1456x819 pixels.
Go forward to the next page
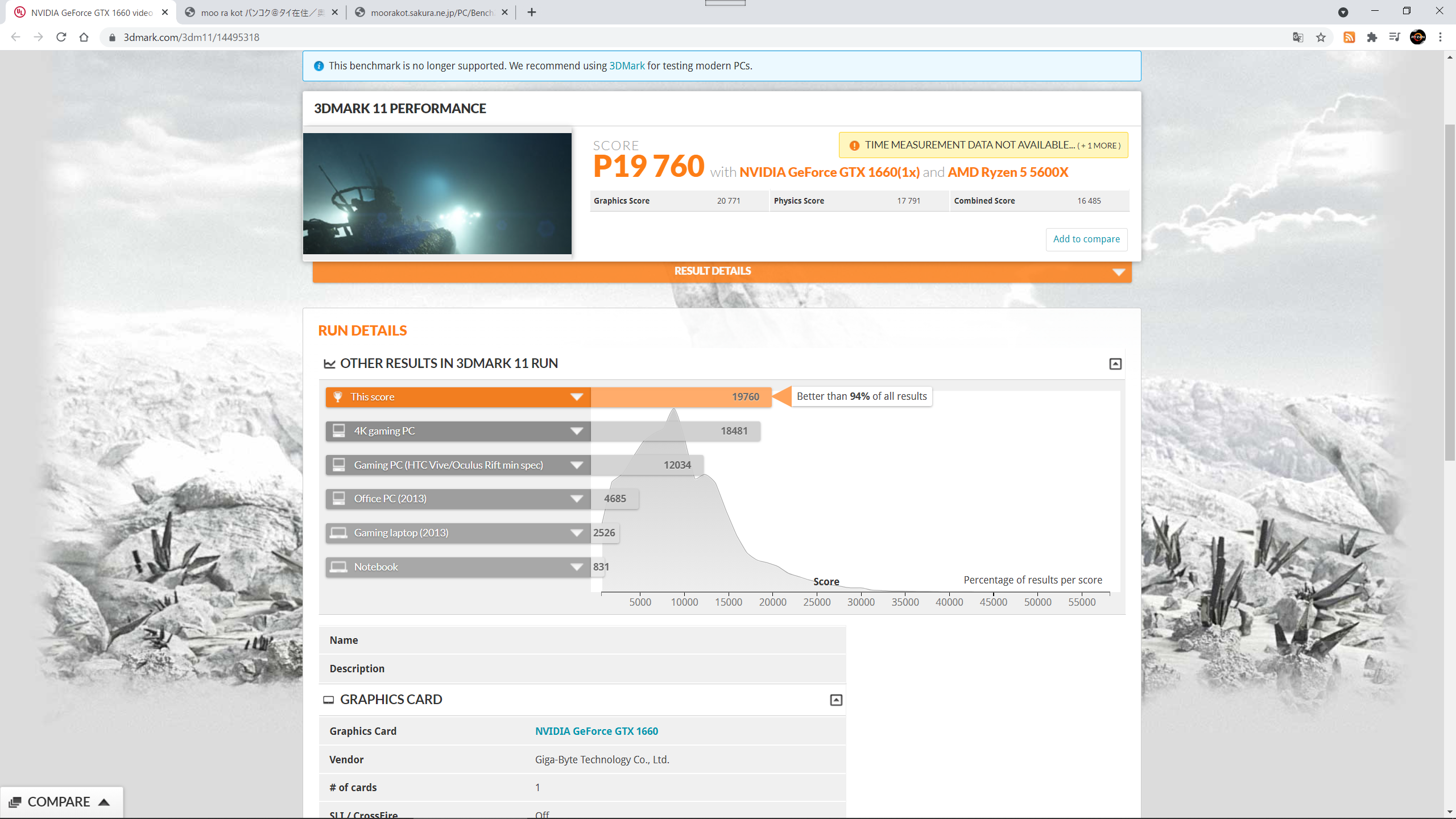coord(38,37)
